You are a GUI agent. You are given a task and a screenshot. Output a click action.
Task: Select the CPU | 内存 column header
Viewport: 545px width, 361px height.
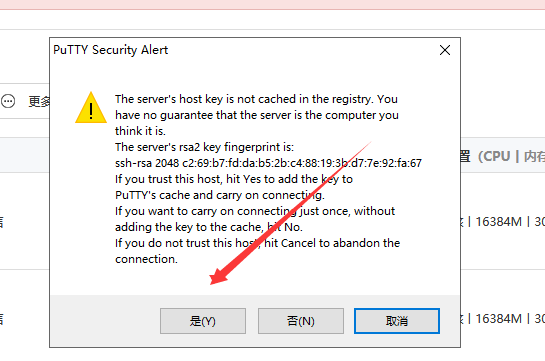pyautogui.click(x=503, y=156)
